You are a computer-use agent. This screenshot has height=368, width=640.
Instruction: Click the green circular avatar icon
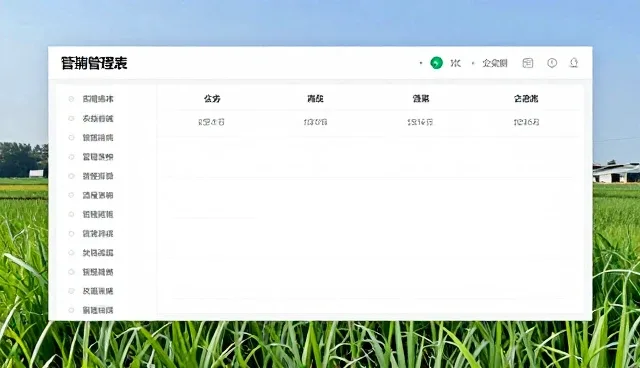(x=436, y=63)
